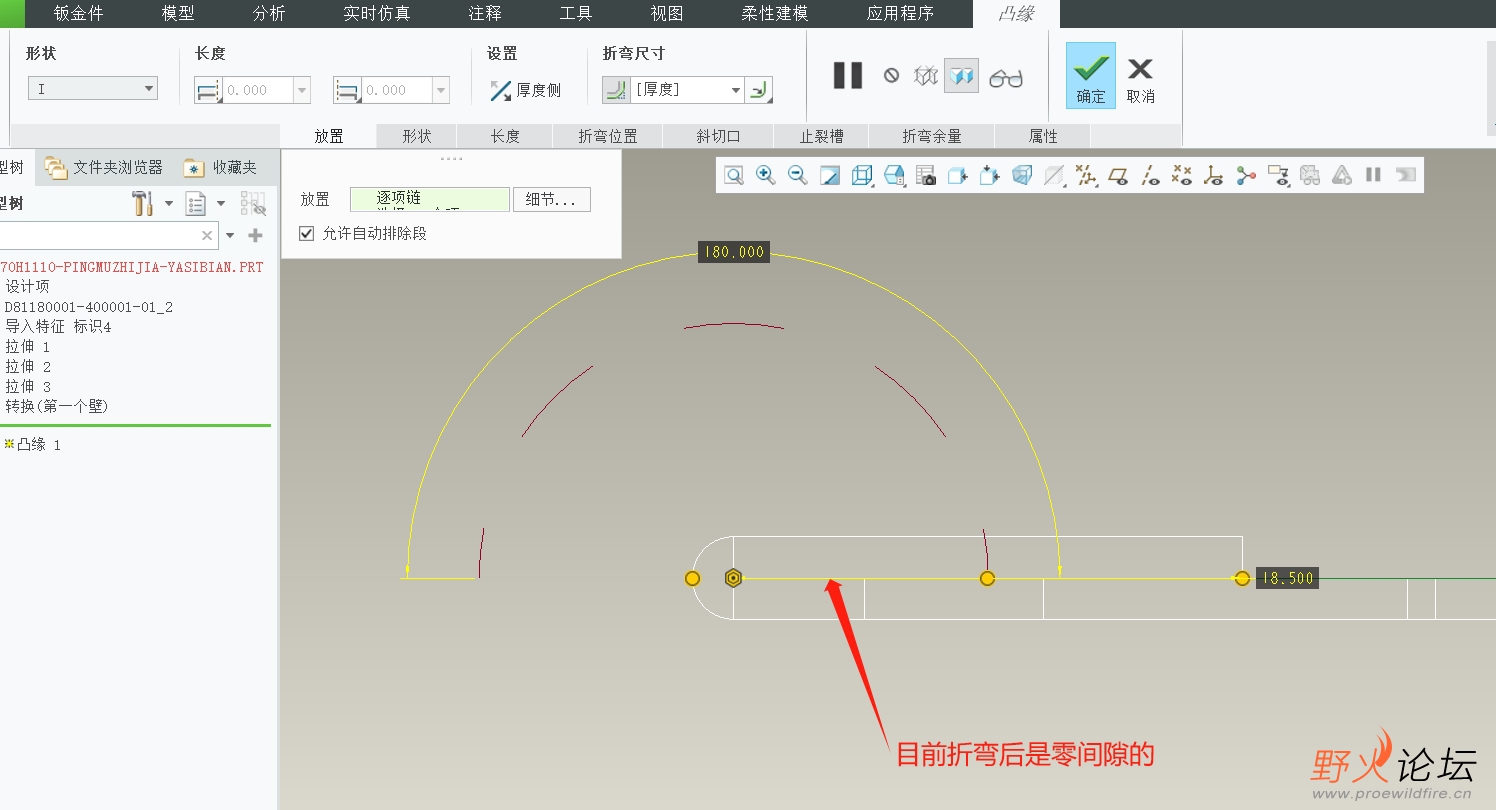Click the 逐项链 placement collector field
Viewport: 1496px width, 810px height.
click(x=430, y=199)
